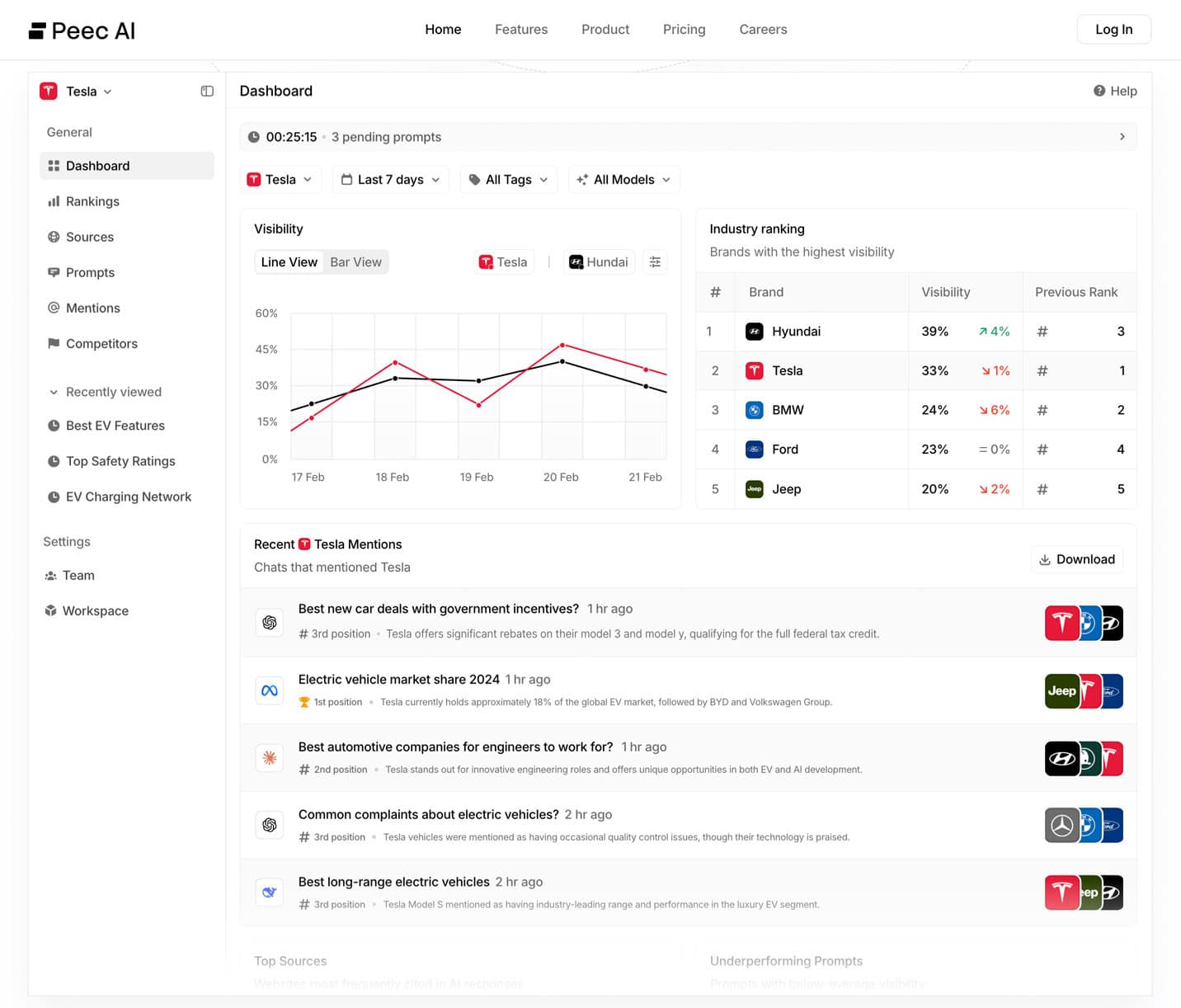Click the Previous Rank column header
This screenshot has width=1181, height=1008.
pos(1076,292)
